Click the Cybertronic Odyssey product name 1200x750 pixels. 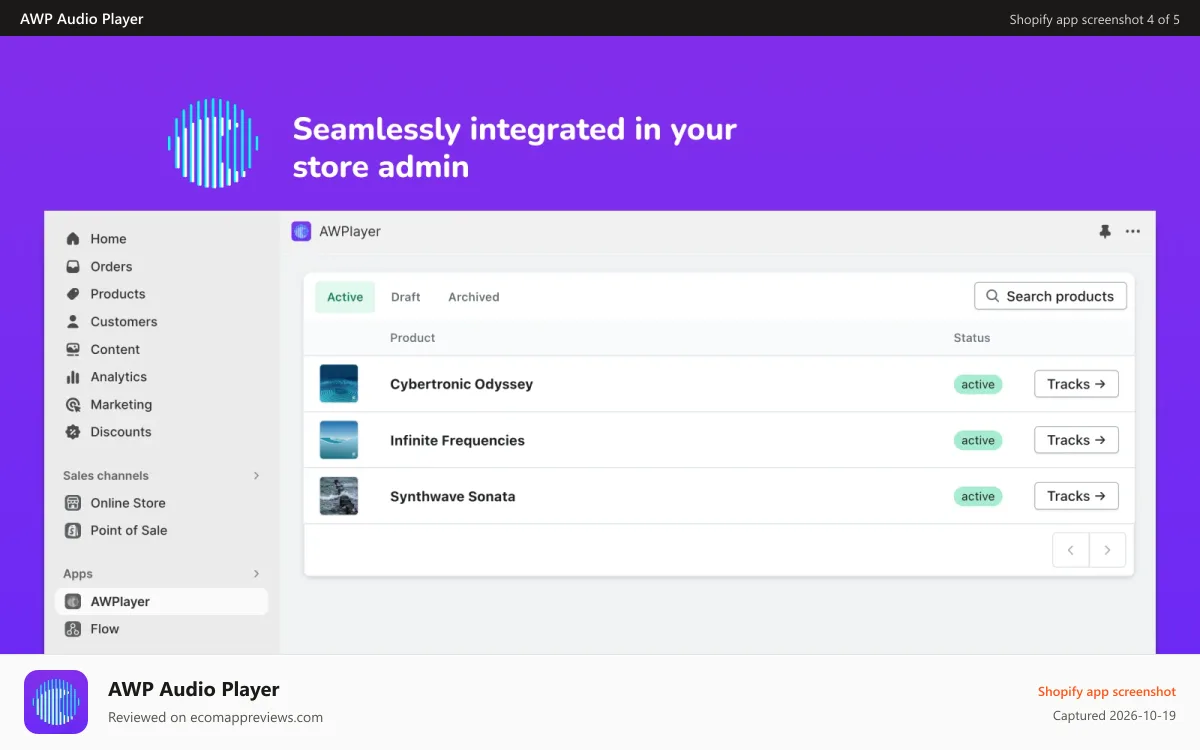click(461, 384)
